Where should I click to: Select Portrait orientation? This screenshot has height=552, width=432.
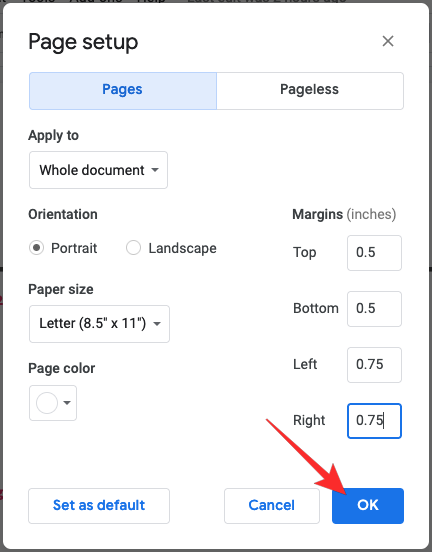(x=36, y=248)
